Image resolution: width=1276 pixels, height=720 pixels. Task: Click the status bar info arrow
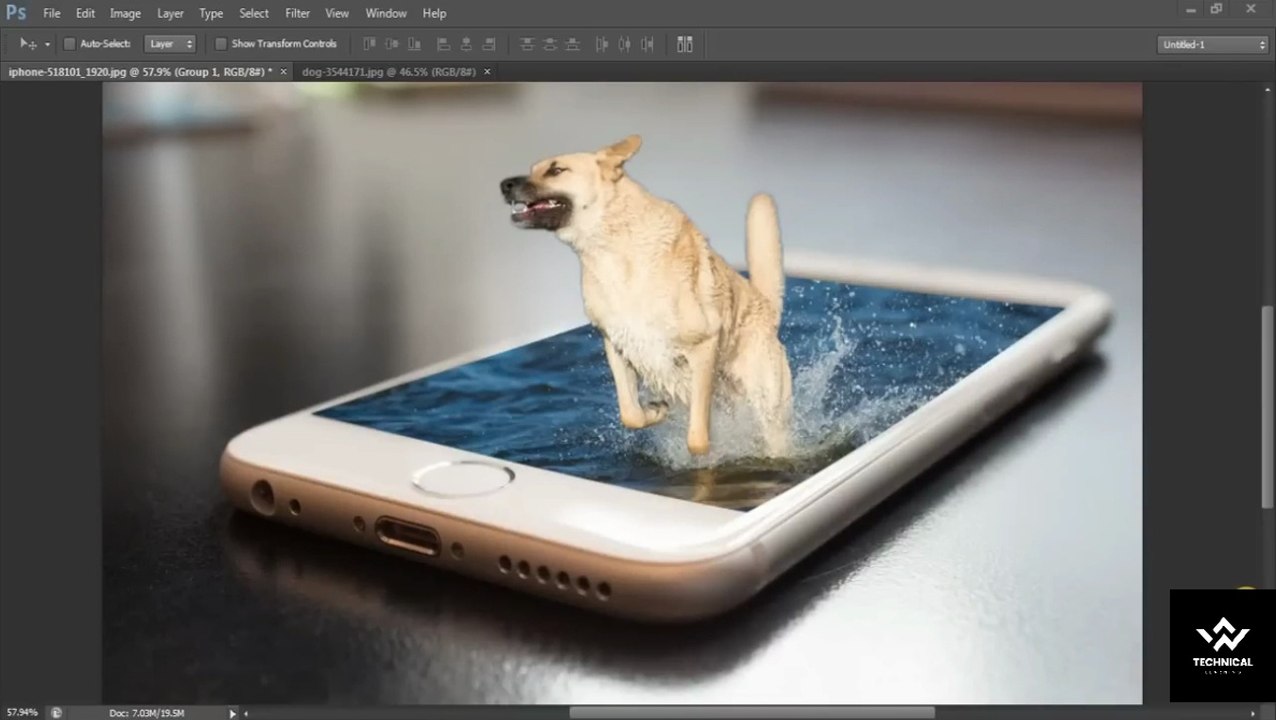tap(233, 713)
